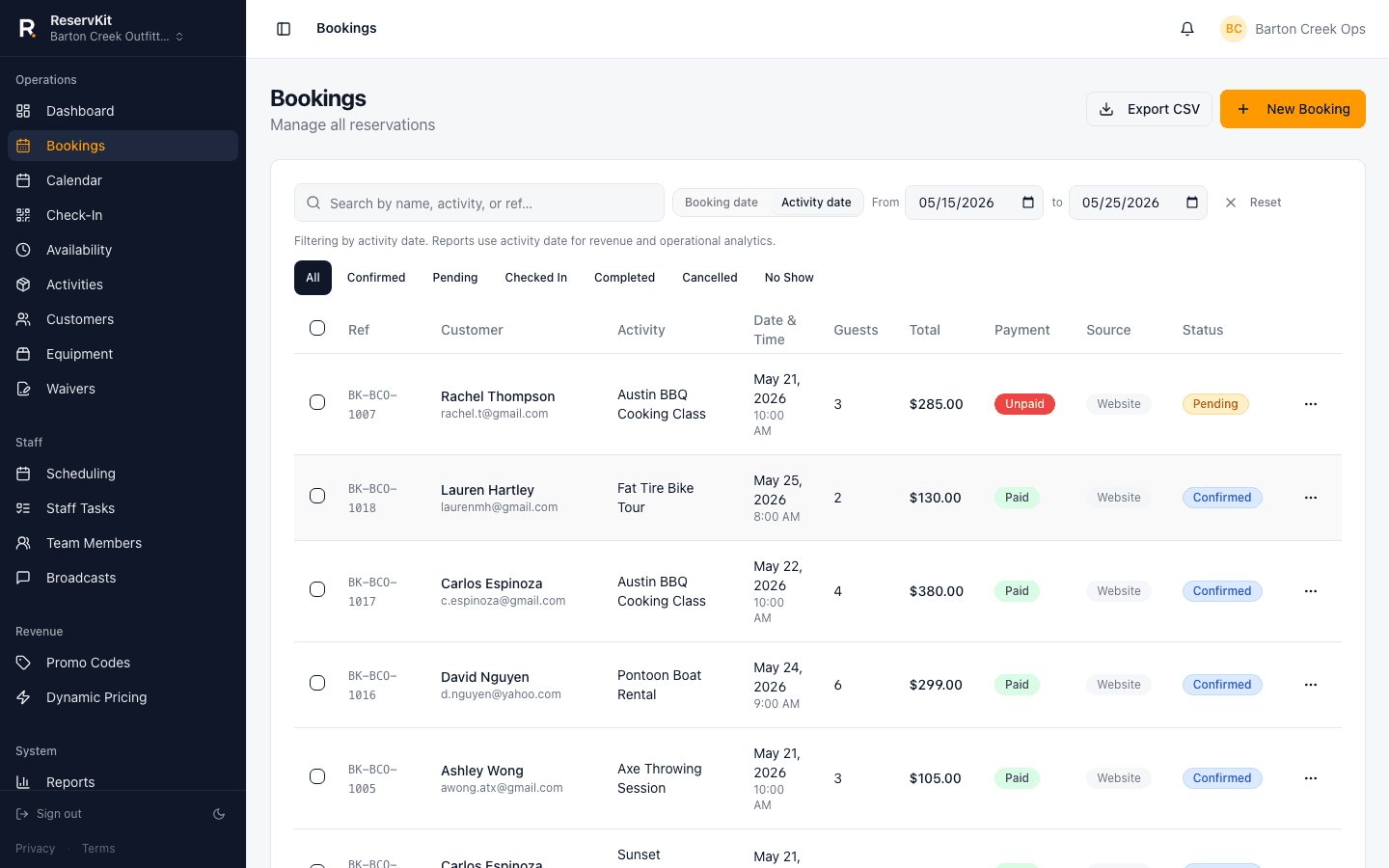Select booking BK-BCO-1017 checkbox

(x=317, y=589)
